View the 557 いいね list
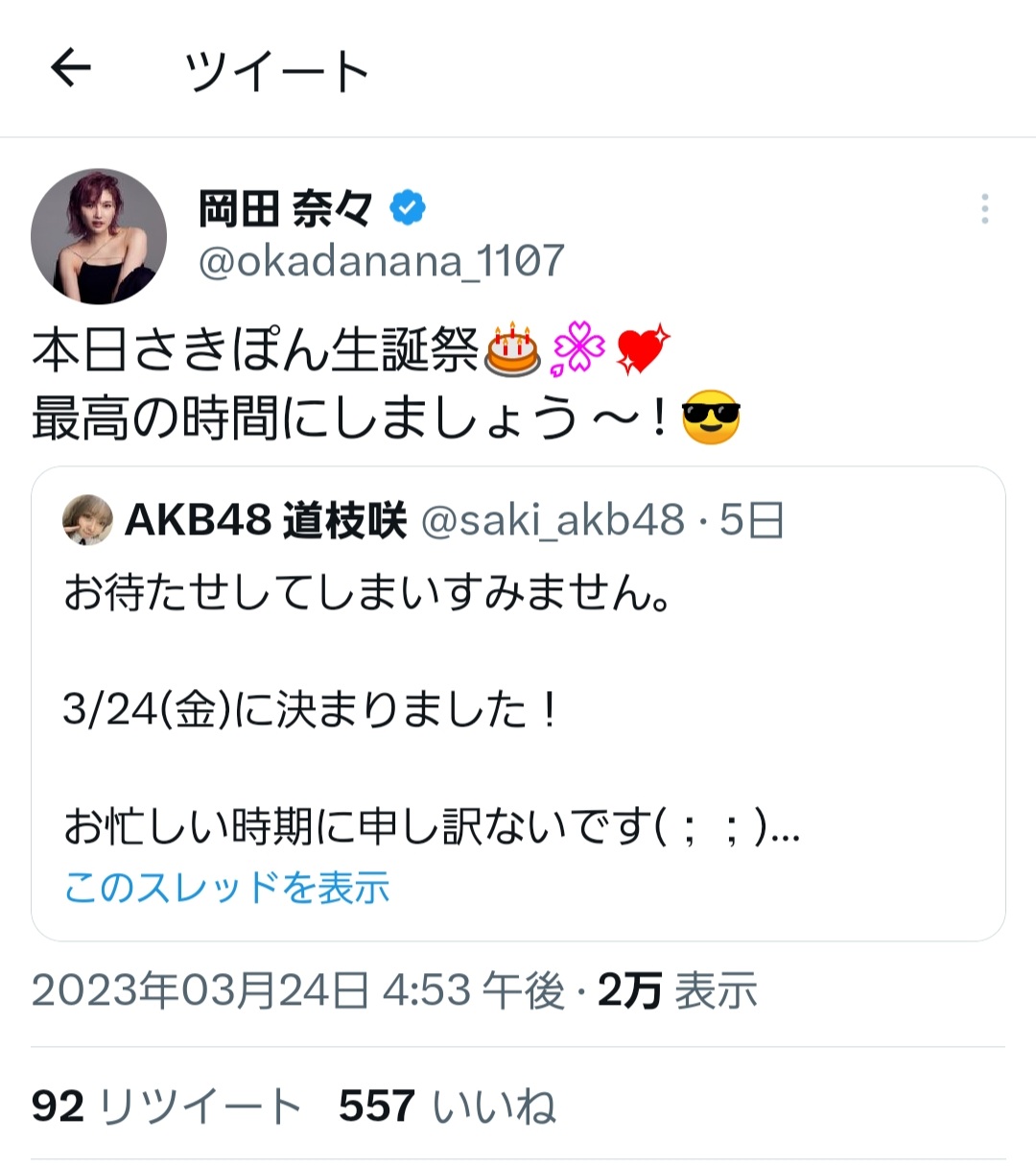Image resolution: width=1036 pixels, height=1166 pixels. click(447, 1107)
